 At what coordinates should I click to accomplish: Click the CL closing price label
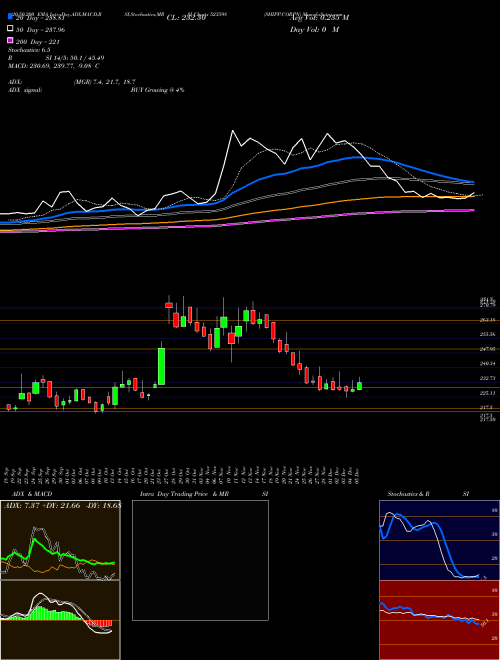tap(186, 18)
